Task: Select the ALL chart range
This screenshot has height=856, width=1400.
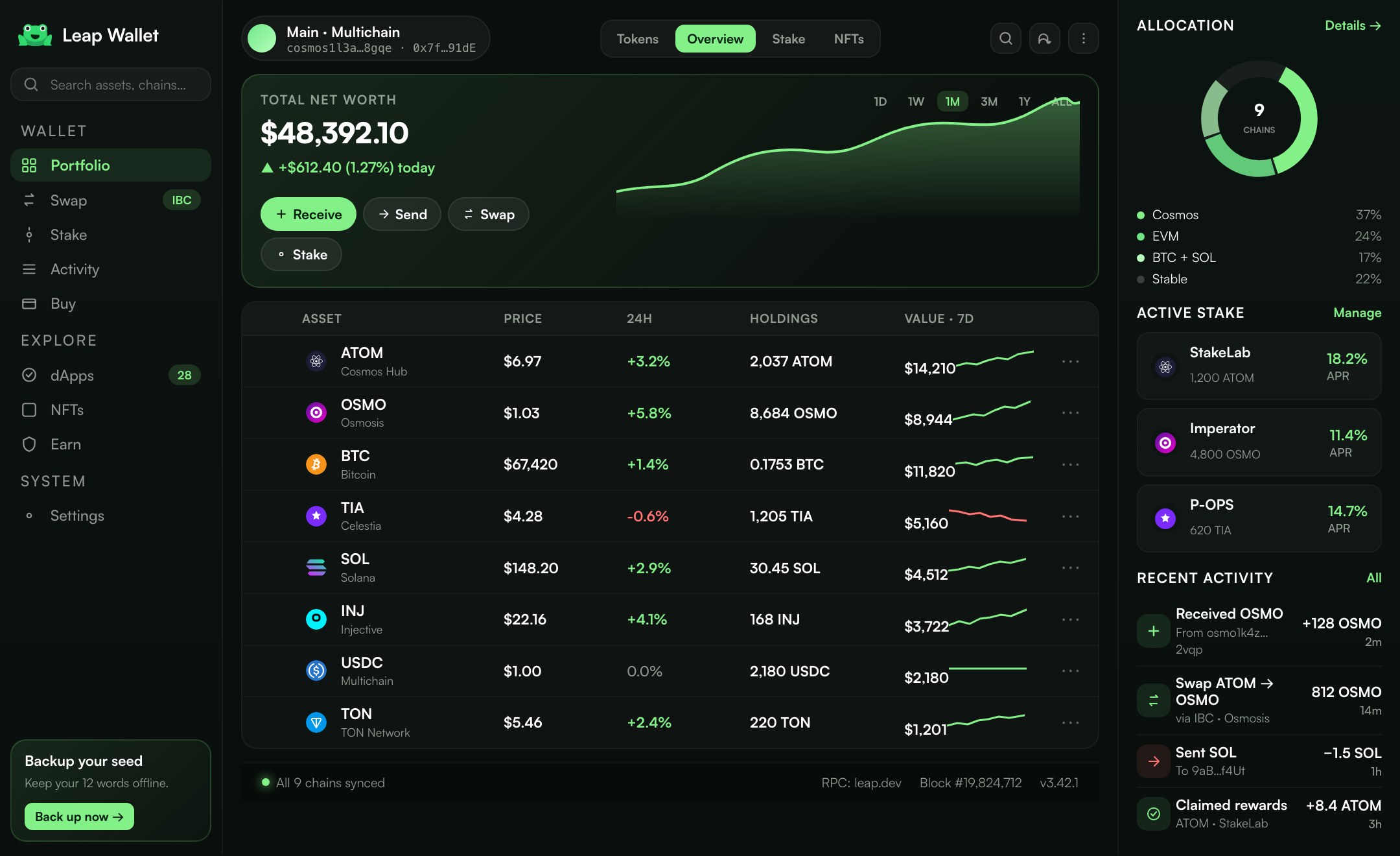Action: tap(1061, 101)
